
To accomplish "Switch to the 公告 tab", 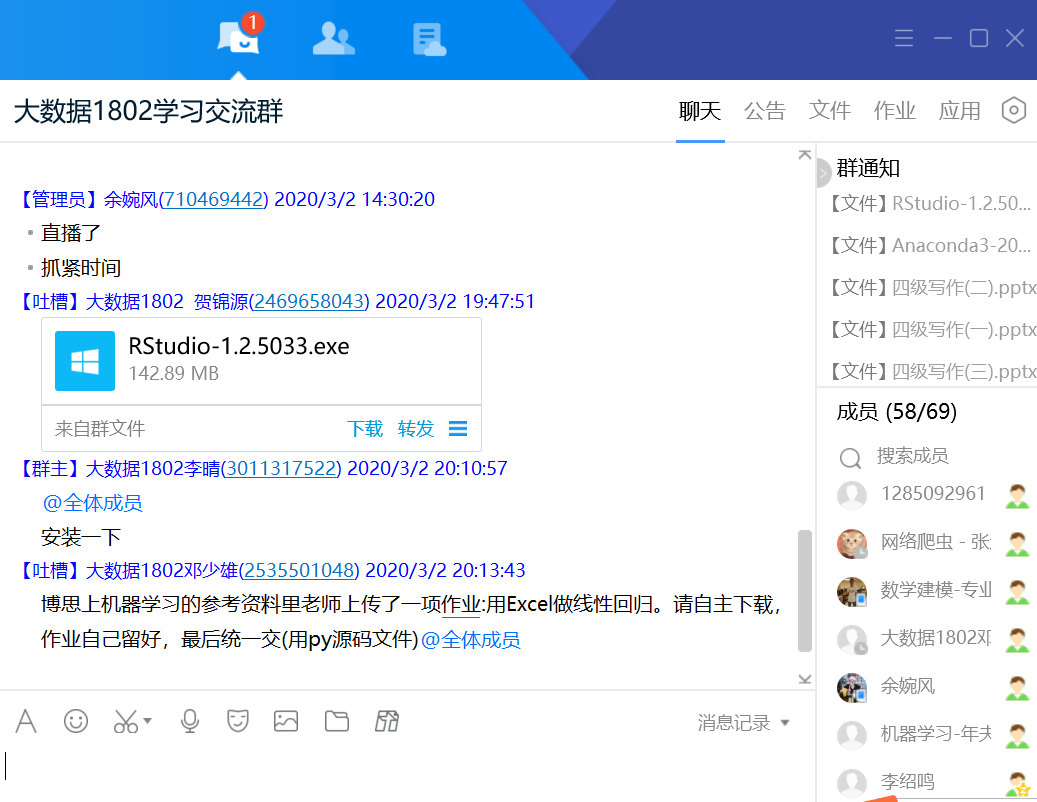I will point(764,111).
